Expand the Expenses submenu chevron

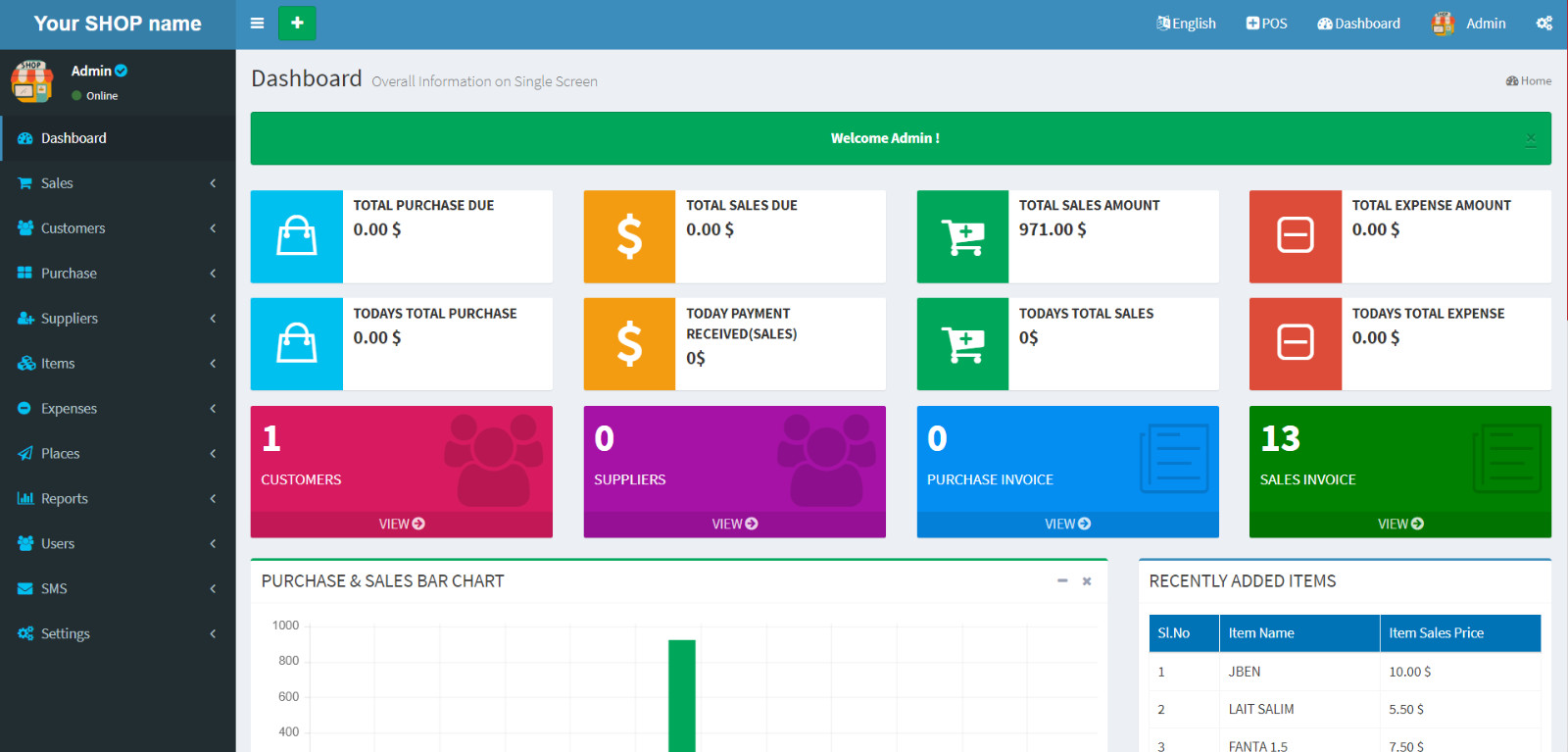pos(213,409)
